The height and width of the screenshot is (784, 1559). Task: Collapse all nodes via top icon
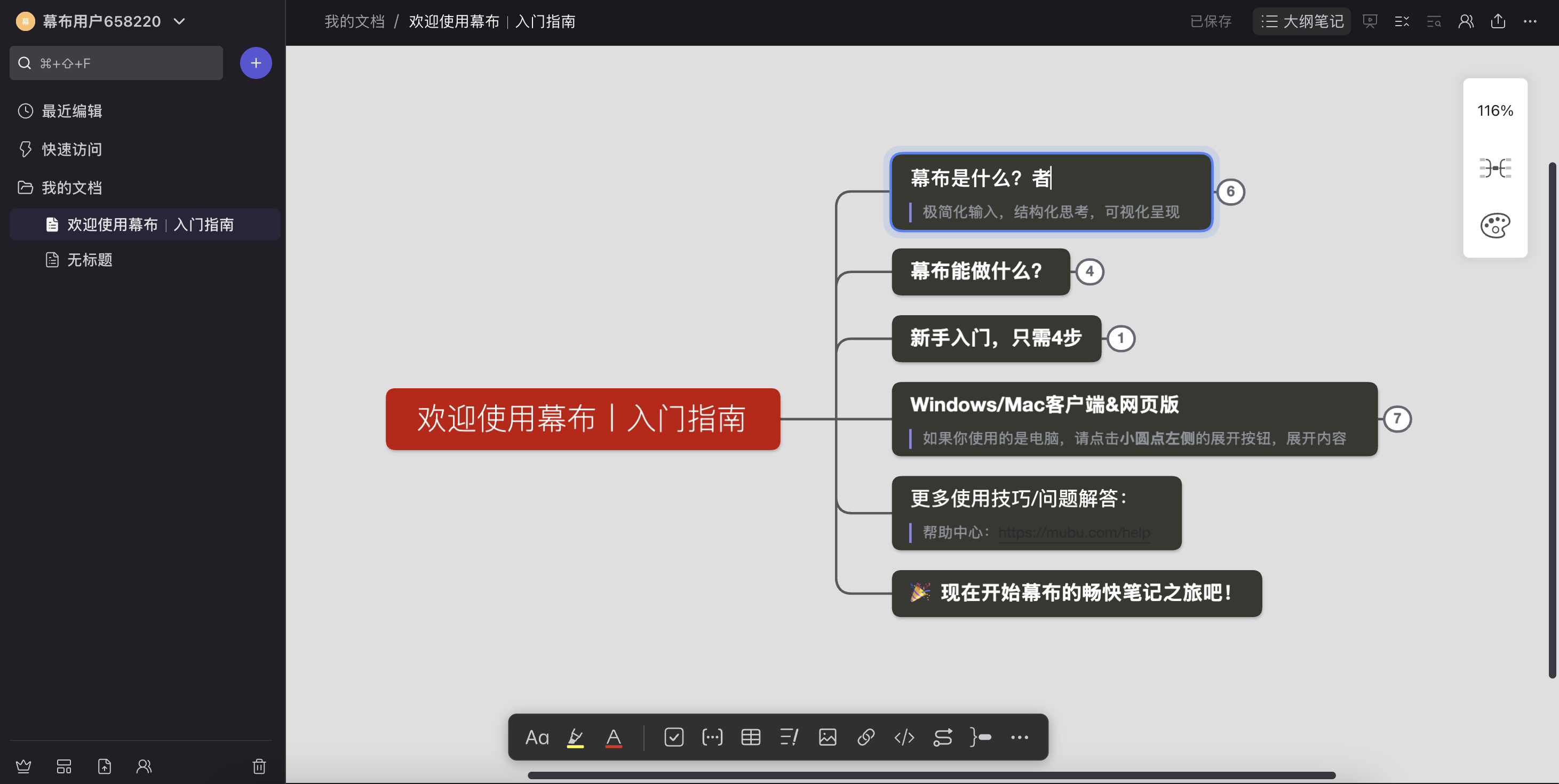[x=1402, y=21]
